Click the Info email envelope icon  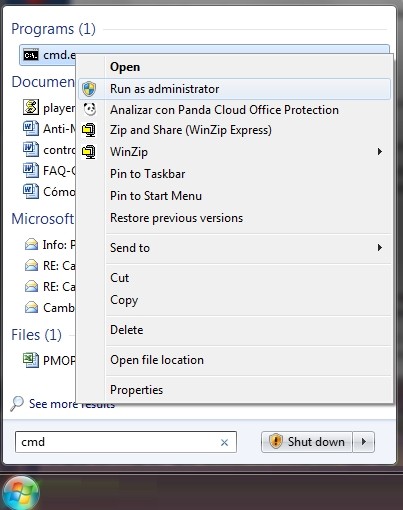click(31, 245)
